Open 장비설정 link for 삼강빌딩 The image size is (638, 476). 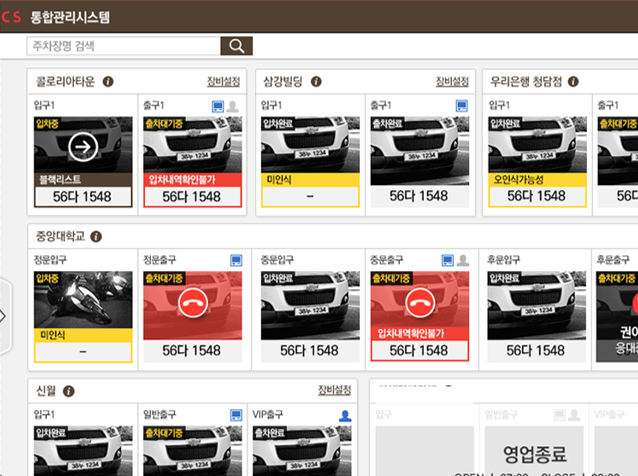(452, 82)
